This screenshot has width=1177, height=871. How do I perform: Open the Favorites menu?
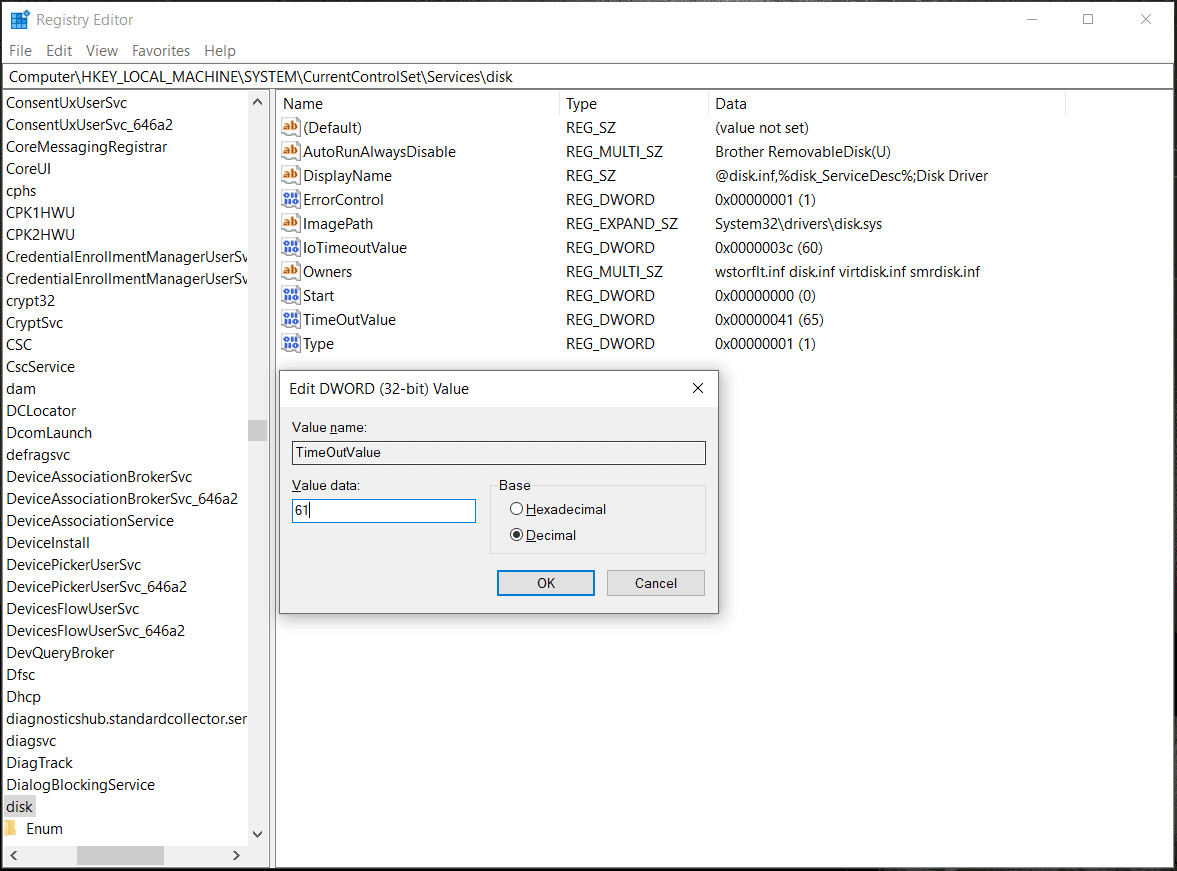click(160, 50)
